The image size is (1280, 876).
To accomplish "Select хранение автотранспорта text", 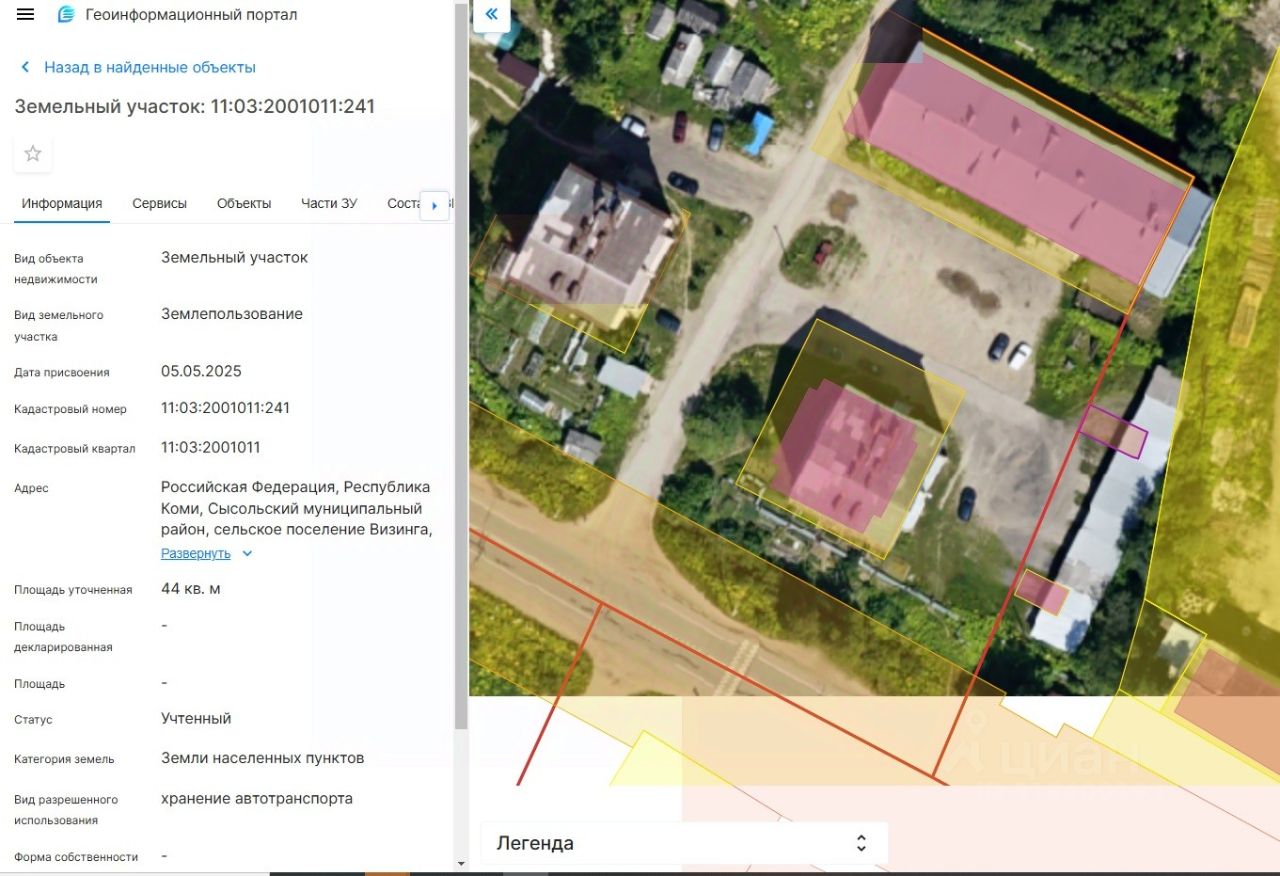I will click(x=257, y=798).
